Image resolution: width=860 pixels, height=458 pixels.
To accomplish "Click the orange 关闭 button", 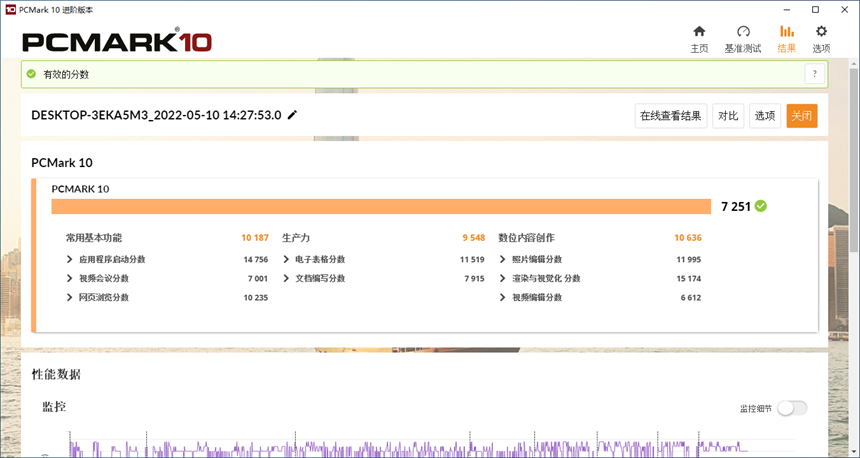I will click(x=802, y=116).
